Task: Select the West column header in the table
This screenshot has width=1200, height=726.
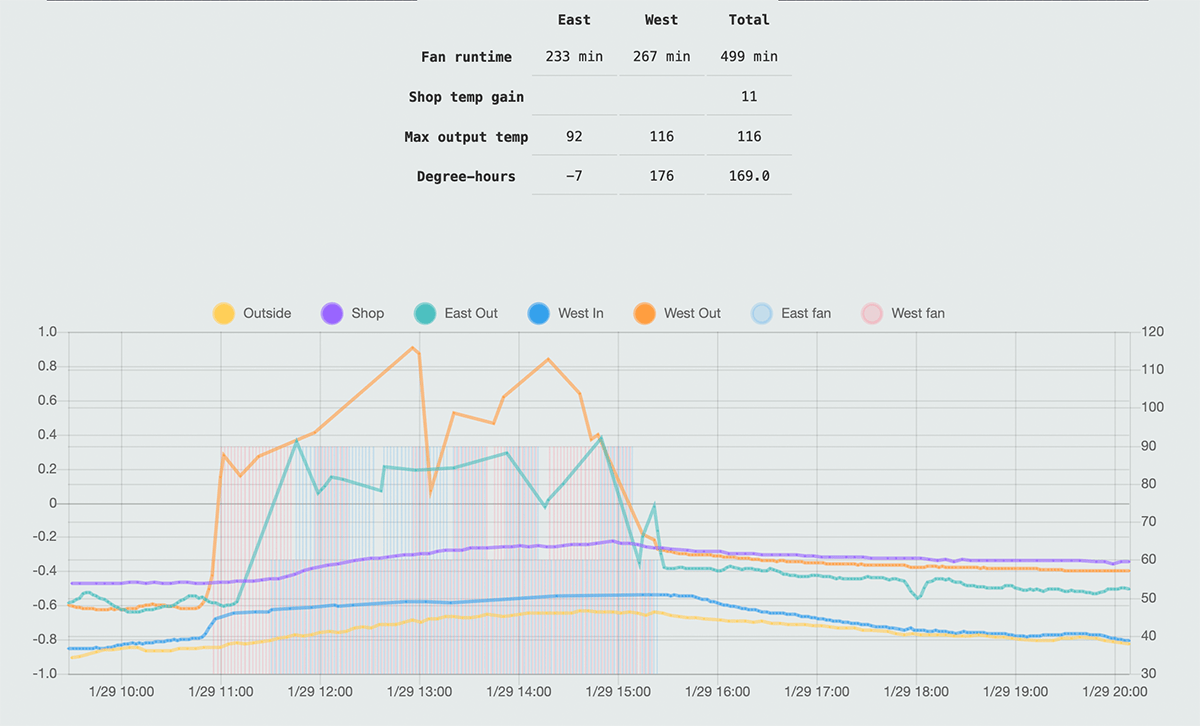Action: click(661, 20)
